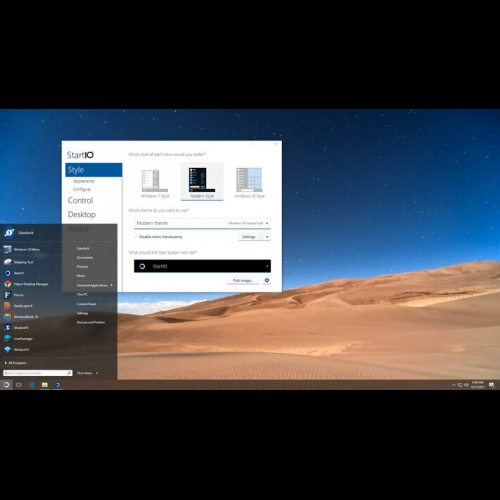The image size is (500, 500).
Task: Click the magnifier icon in start search box
Action: point(69,373)
